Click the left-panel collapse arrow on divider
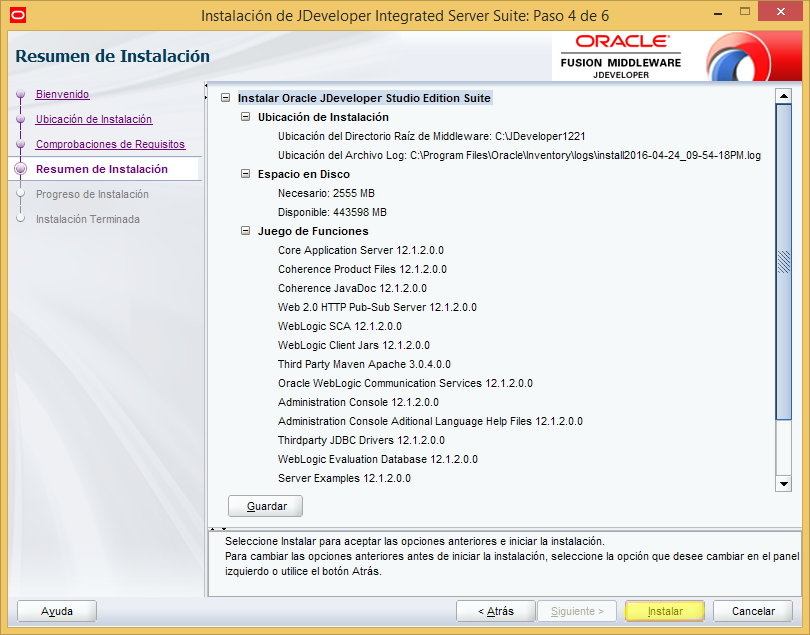 (206, 85)
